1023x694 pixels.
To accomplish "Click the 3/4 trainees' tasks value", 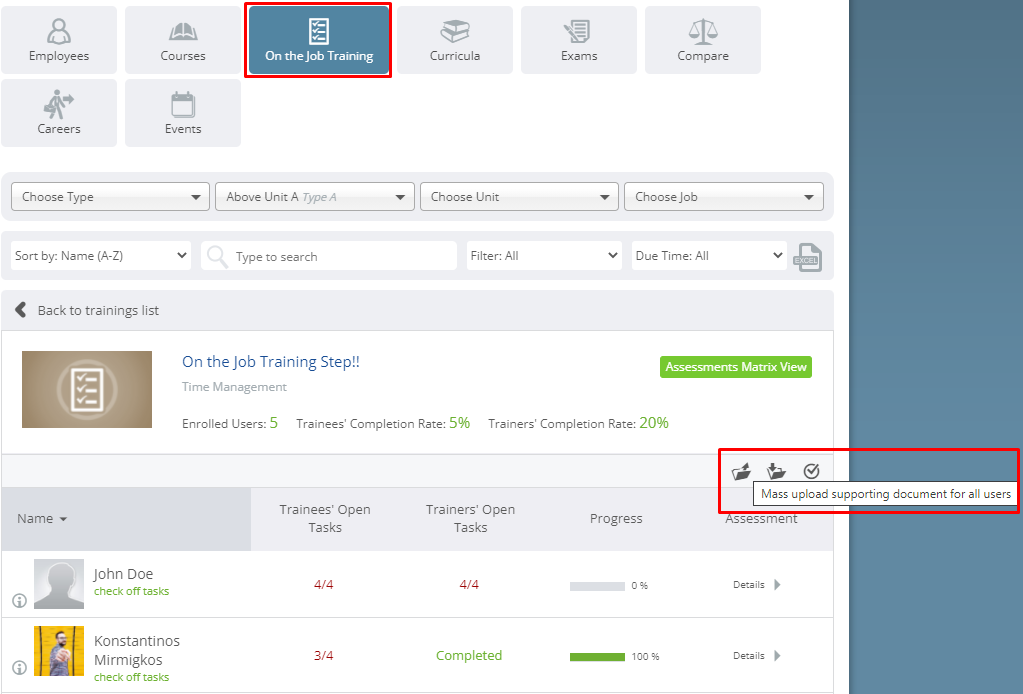I will [324, 656].
